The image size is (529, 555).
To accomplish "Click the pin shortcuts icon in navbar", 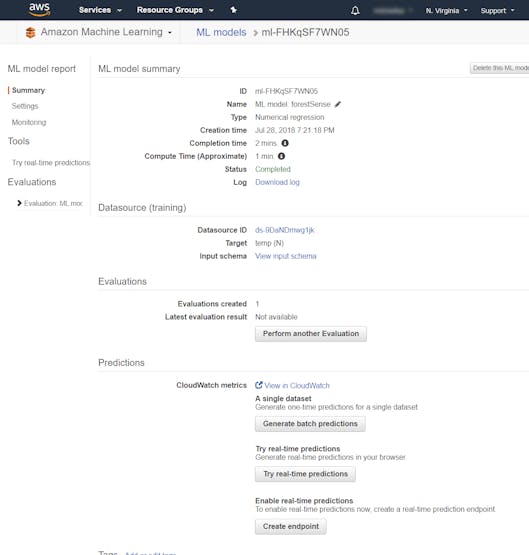I will pos(234,10).
